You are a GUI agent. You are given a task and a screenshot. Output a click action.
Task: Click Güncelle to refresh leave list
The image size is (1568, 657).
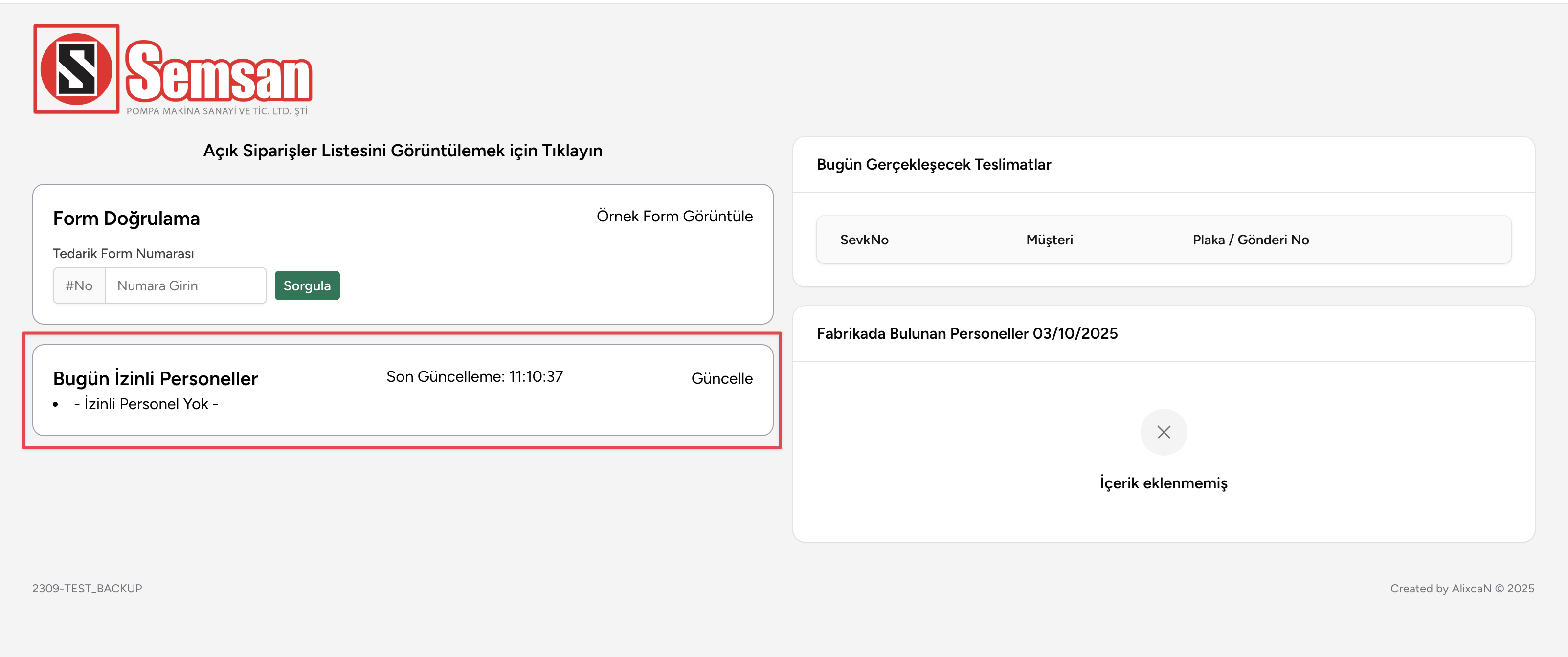click(722, 378)
